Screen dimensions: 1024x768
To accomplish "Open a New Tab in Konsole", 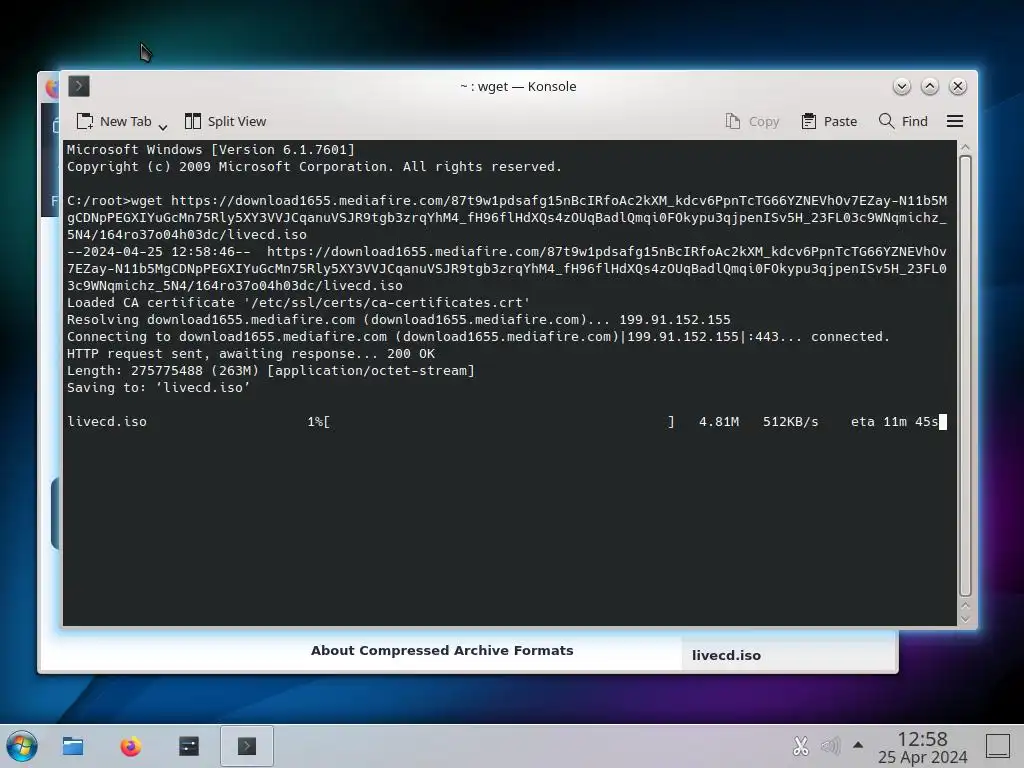I will (x=114, y=121).
